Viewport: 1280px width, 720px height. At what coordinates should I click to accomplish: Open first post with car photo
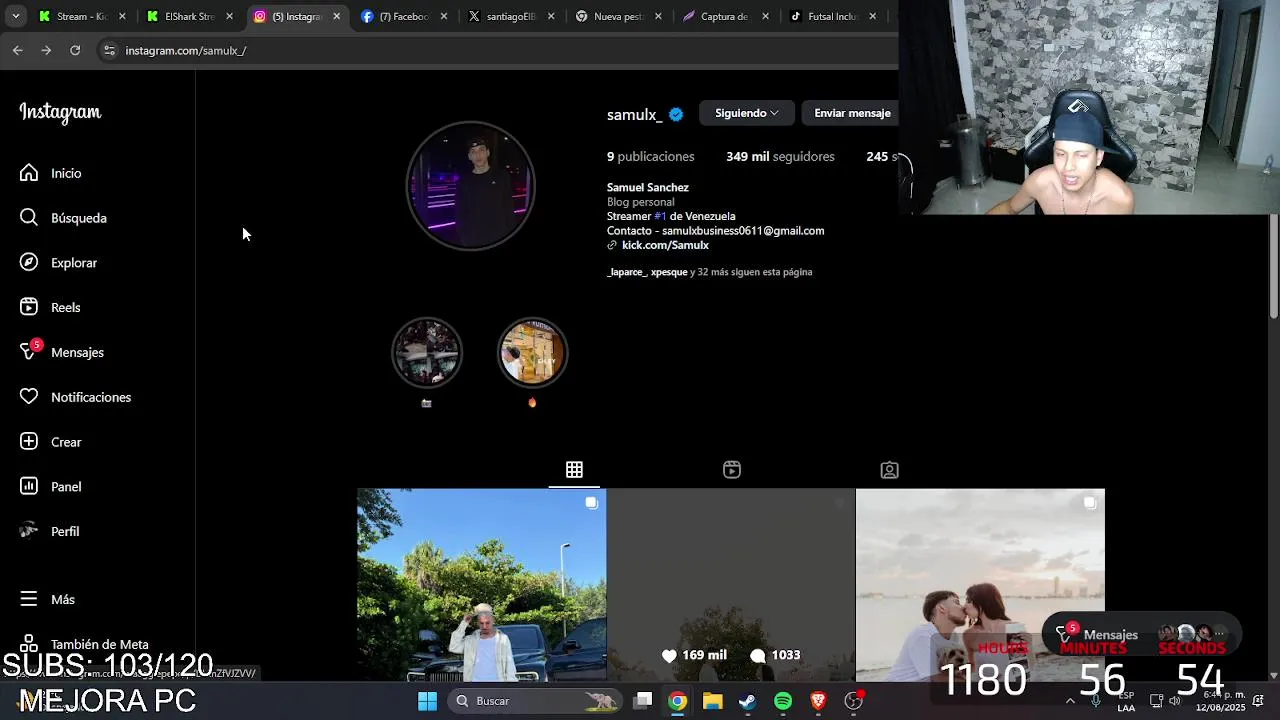[x=481, y=585]
